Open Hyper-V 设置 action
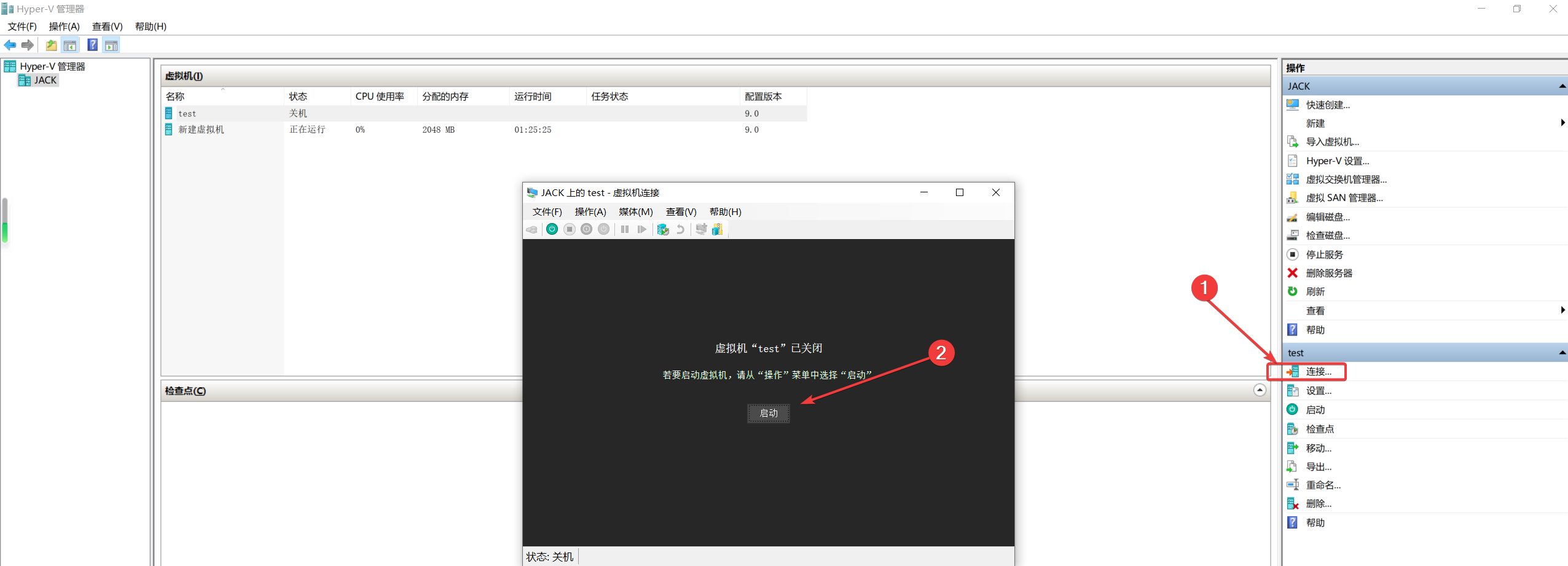Screen dimensions: 1568x566 pos(1337,161)
